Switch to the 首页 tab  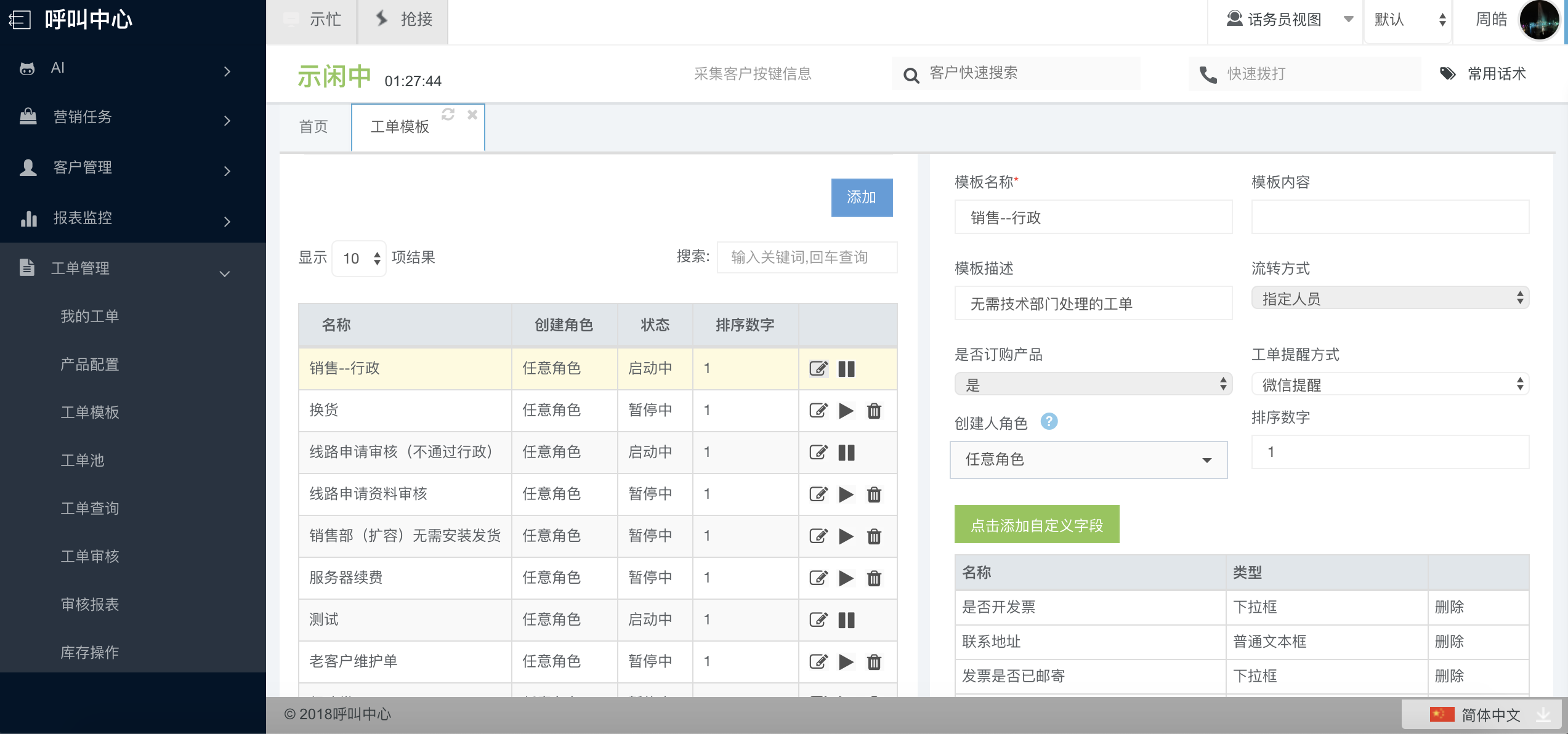pyautogui.click(x=313, y=127)
